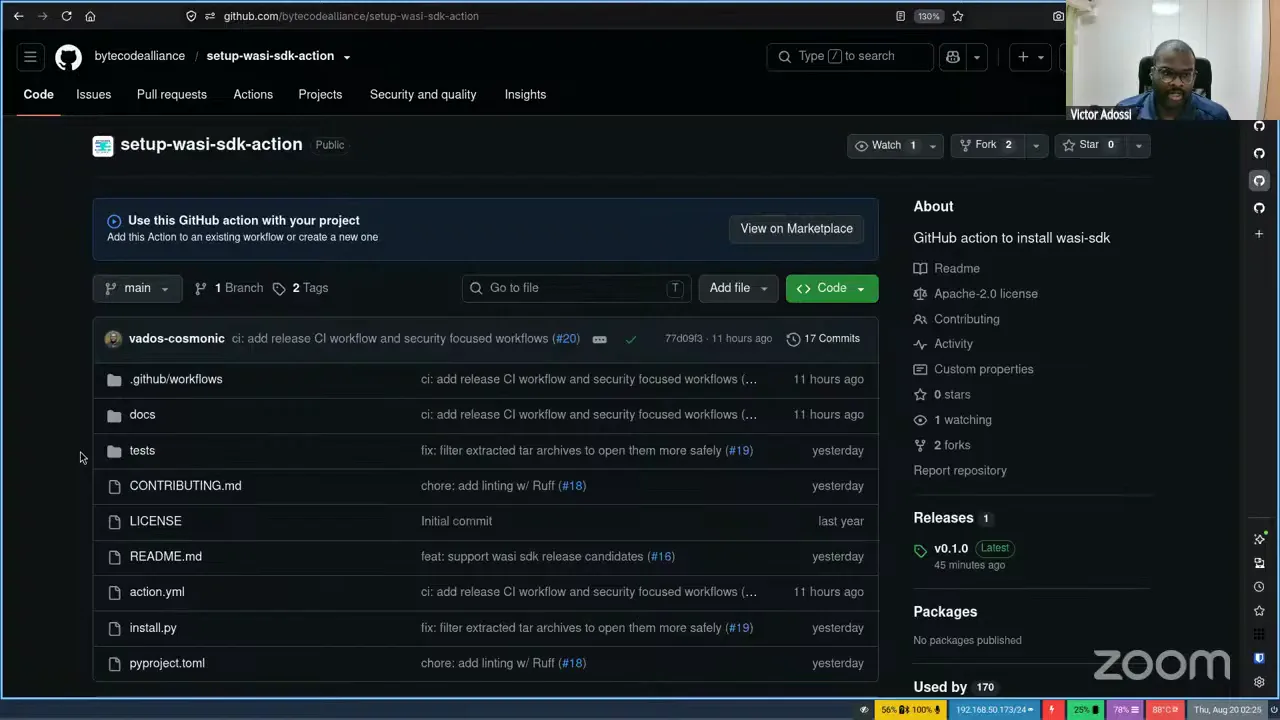Viewport: 1280px width, 720px height.
Task: Open the 17 Commits history link
Action: click(822, 339)
